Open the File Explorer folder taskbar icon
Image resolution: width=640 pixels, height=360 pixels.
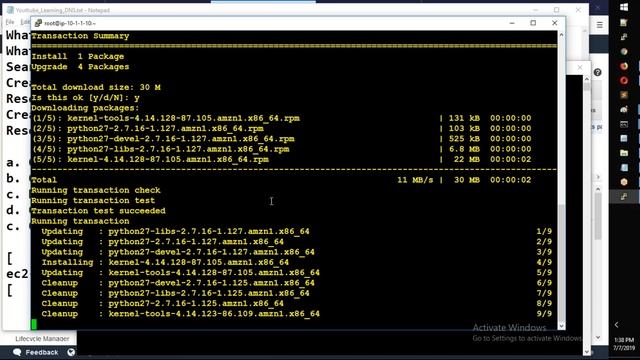(x=624, y=153)
